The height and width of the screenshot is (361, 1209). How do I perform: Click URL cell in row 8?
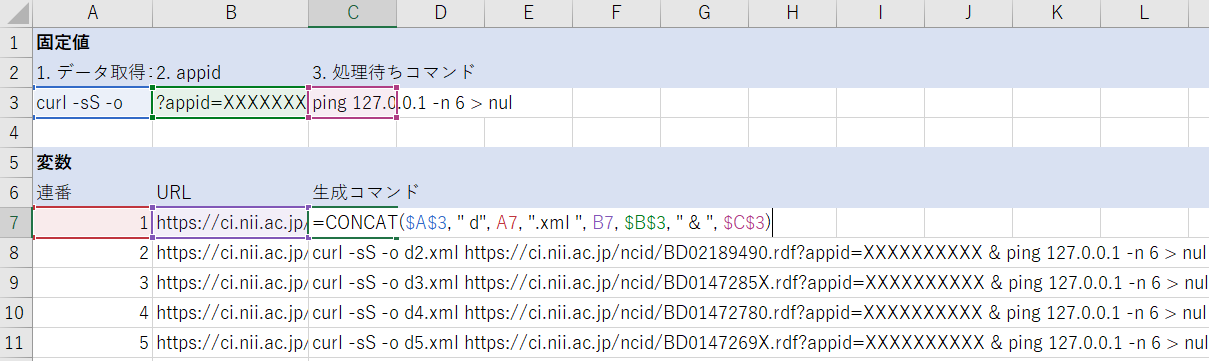(231, 253)
